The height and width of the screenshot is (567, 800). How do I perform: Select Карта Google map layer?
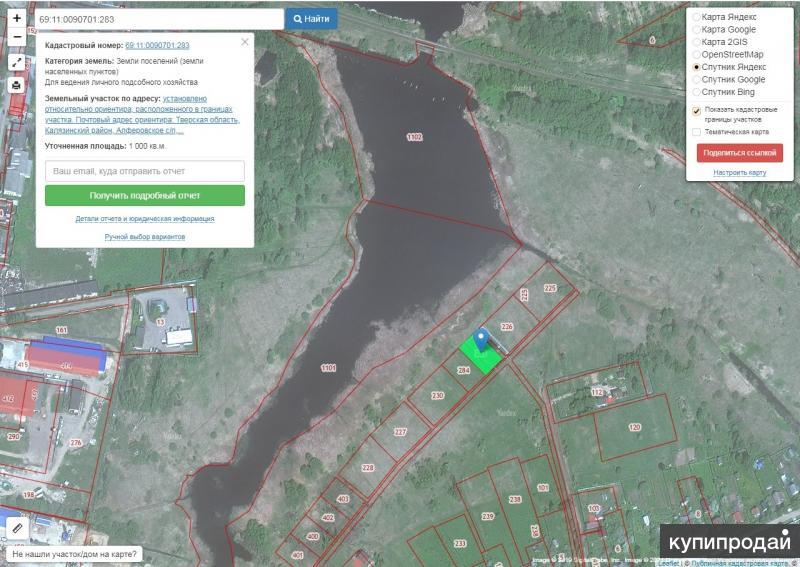(696, 30)
